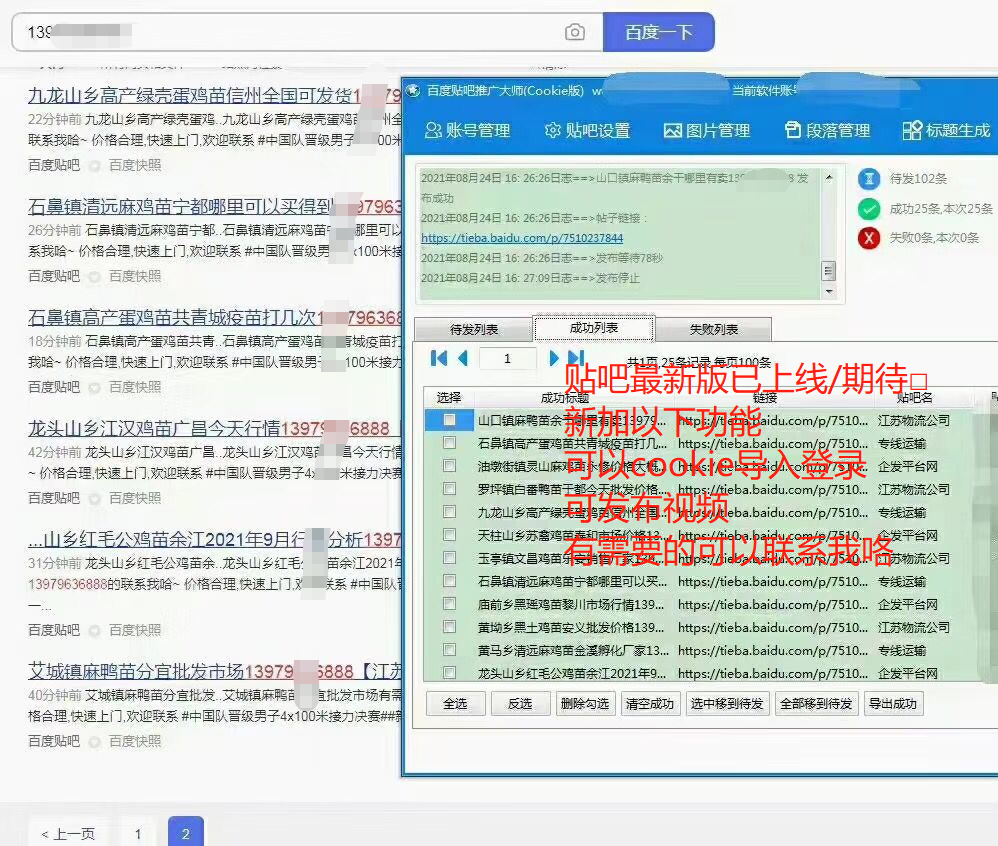The width and height of the screenshot is (998, 846).
Task: Go to previous page arrow
Action: (x=463, y=358)
